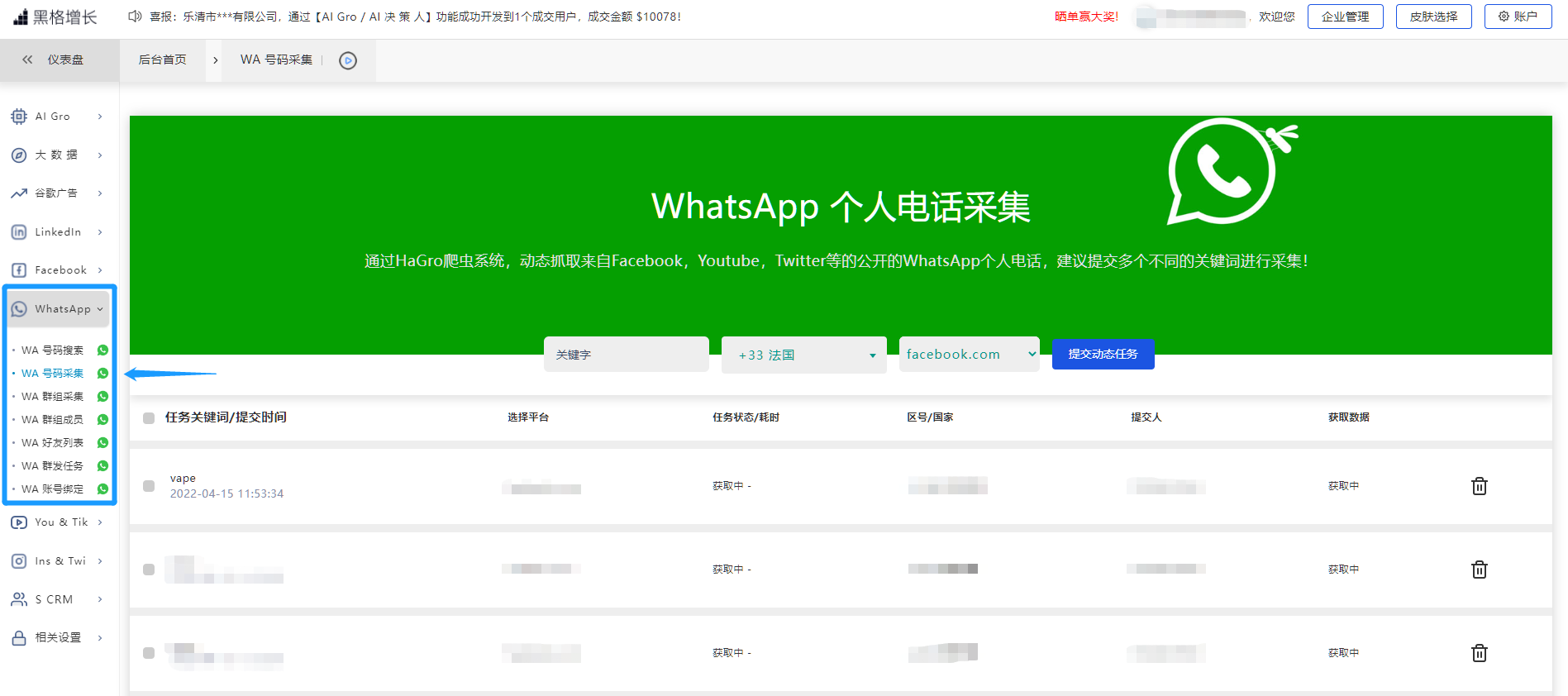Click the 黑格增长 logo
This screenshot has width=1568, height=696.
click(x=55, y=17)
